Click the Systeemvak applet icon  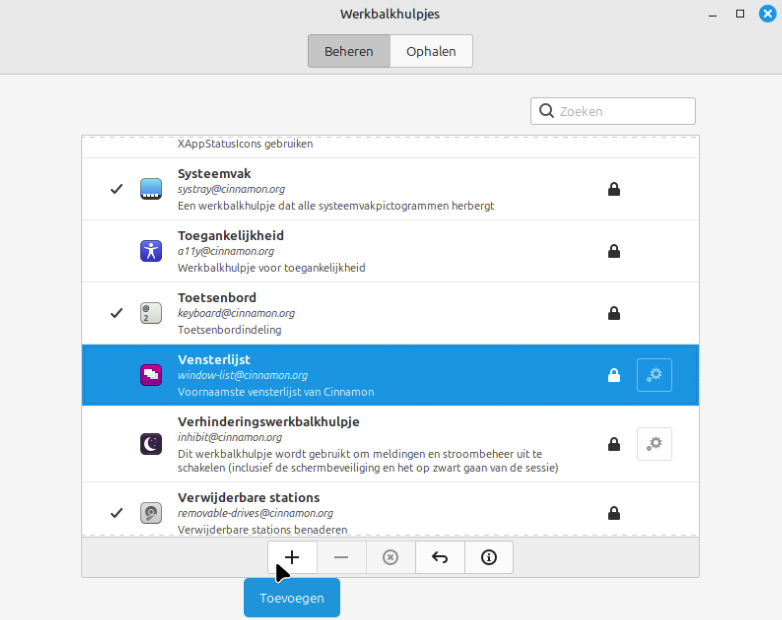pos(151,189)
